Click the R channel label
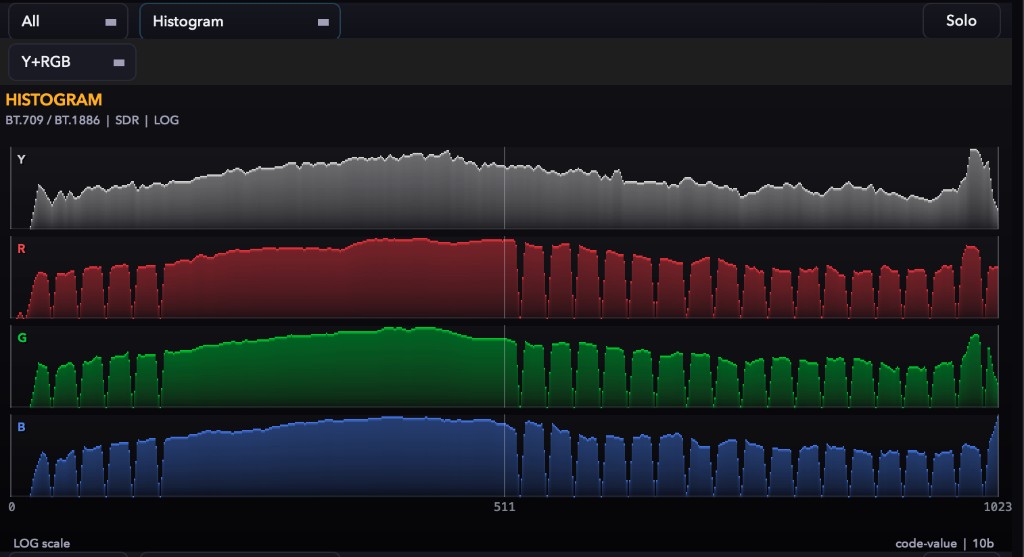The height and width of the screenshot is (557, 1024). (22, 249)
